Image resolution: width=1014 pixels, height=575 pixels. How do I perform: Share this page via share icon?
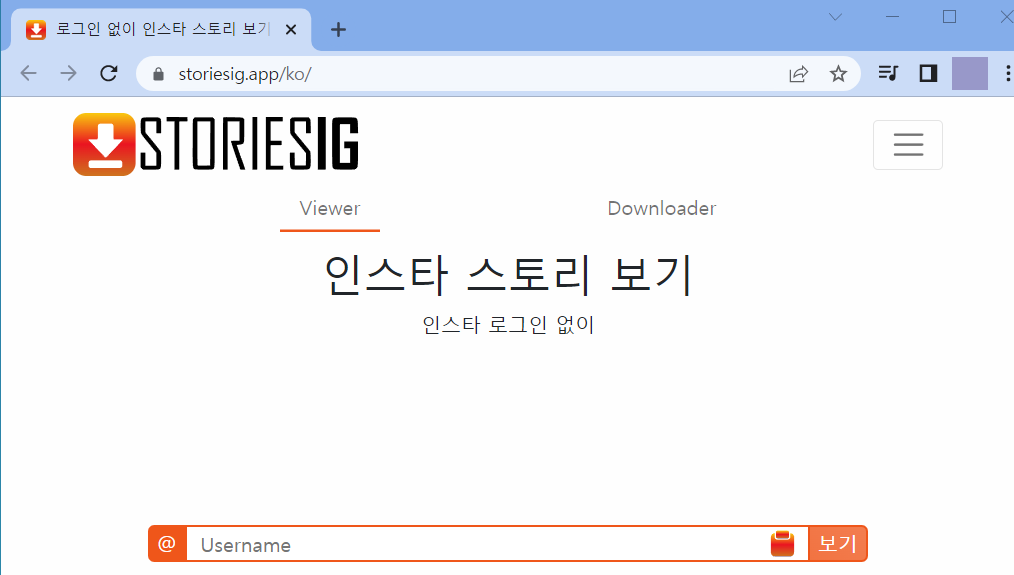799,74
